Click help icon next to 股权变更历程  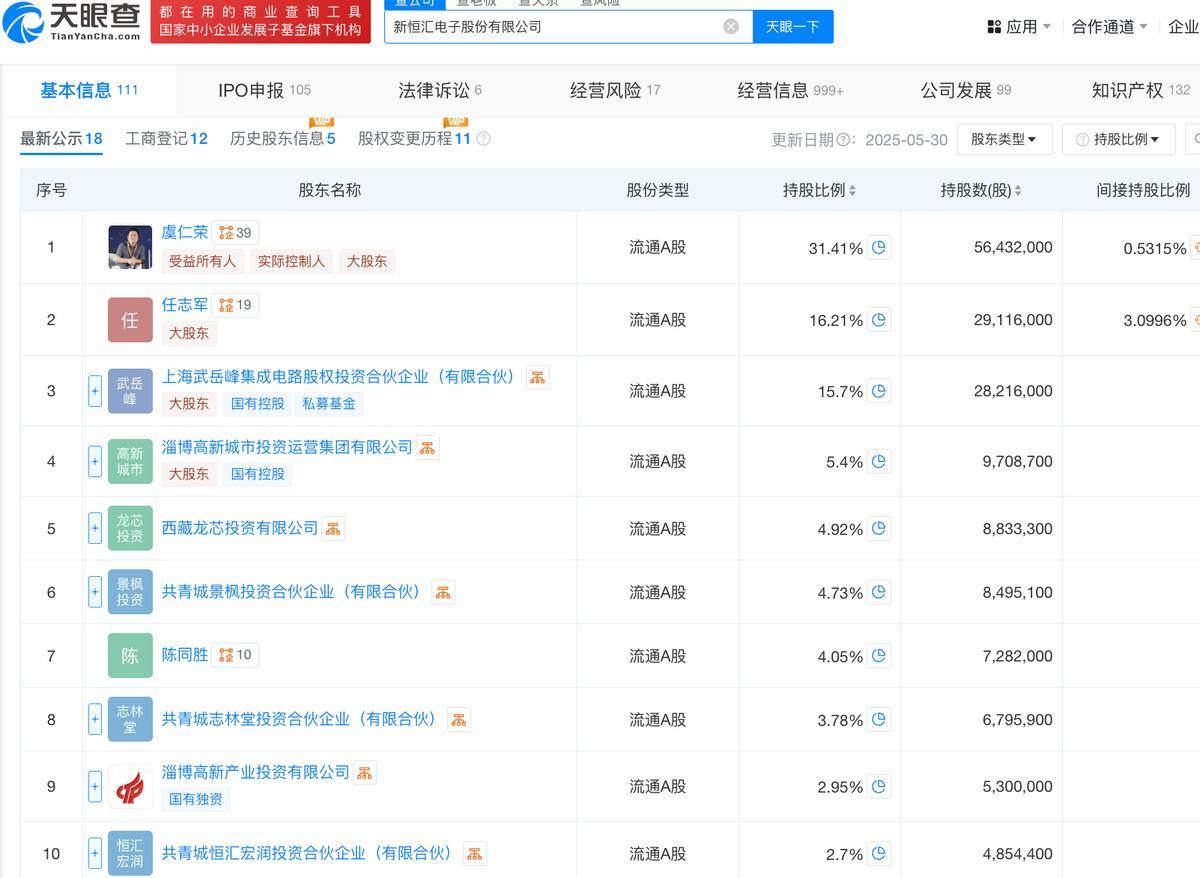coord(483,139)
